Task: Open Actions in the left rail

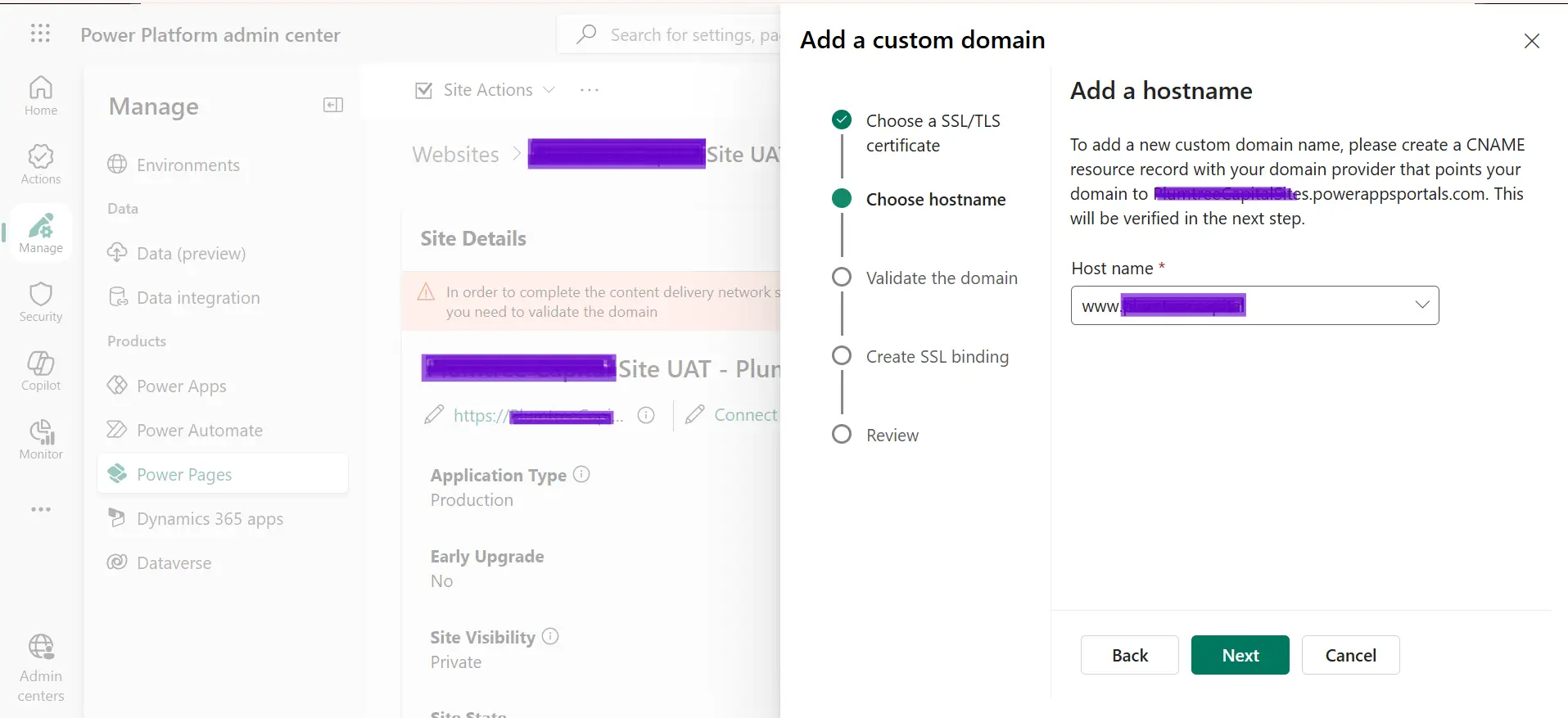Action: click(41, 165)
